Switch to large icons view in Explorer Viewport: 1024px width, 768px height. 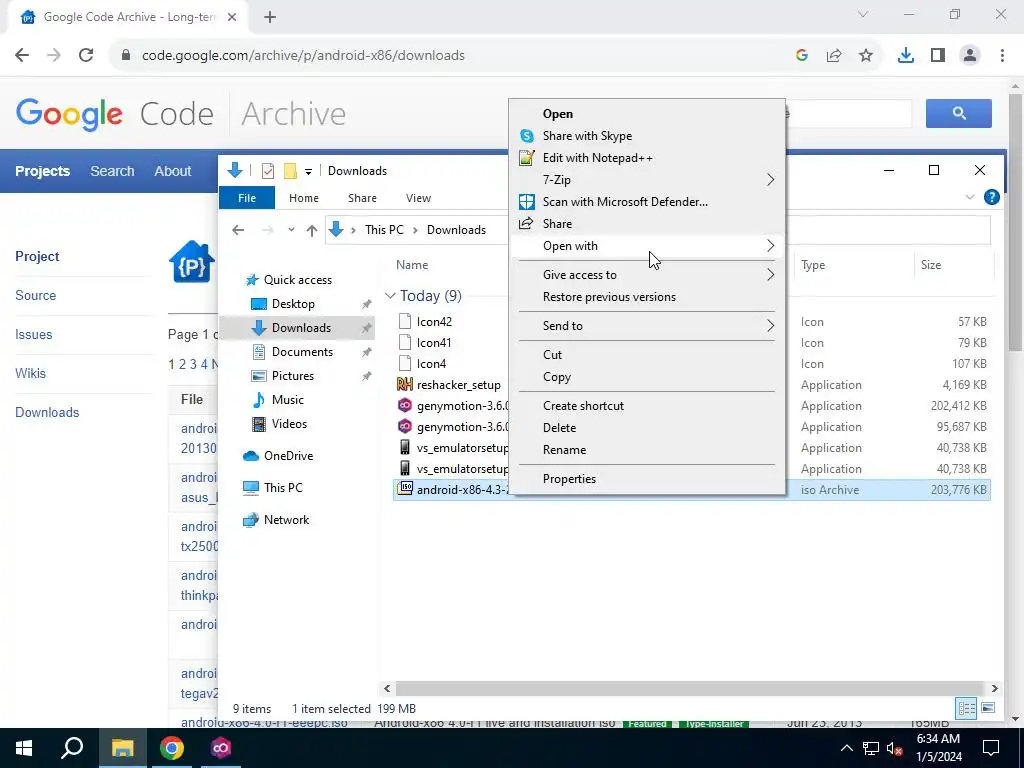[988, 708]
